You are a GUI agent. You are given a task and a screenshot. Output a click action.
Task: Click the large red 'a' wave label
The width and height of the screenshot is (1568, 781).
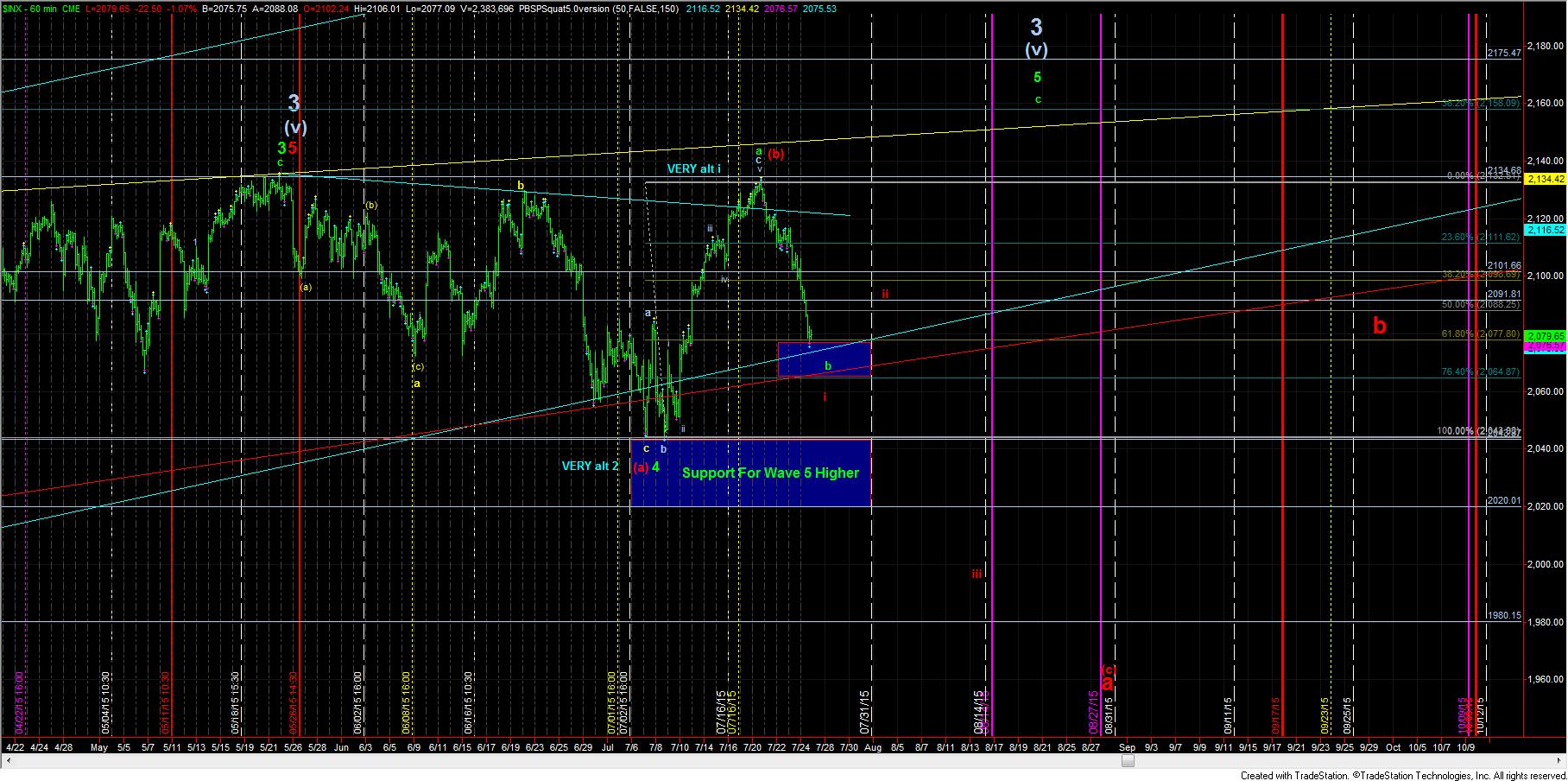[1108, 682]
